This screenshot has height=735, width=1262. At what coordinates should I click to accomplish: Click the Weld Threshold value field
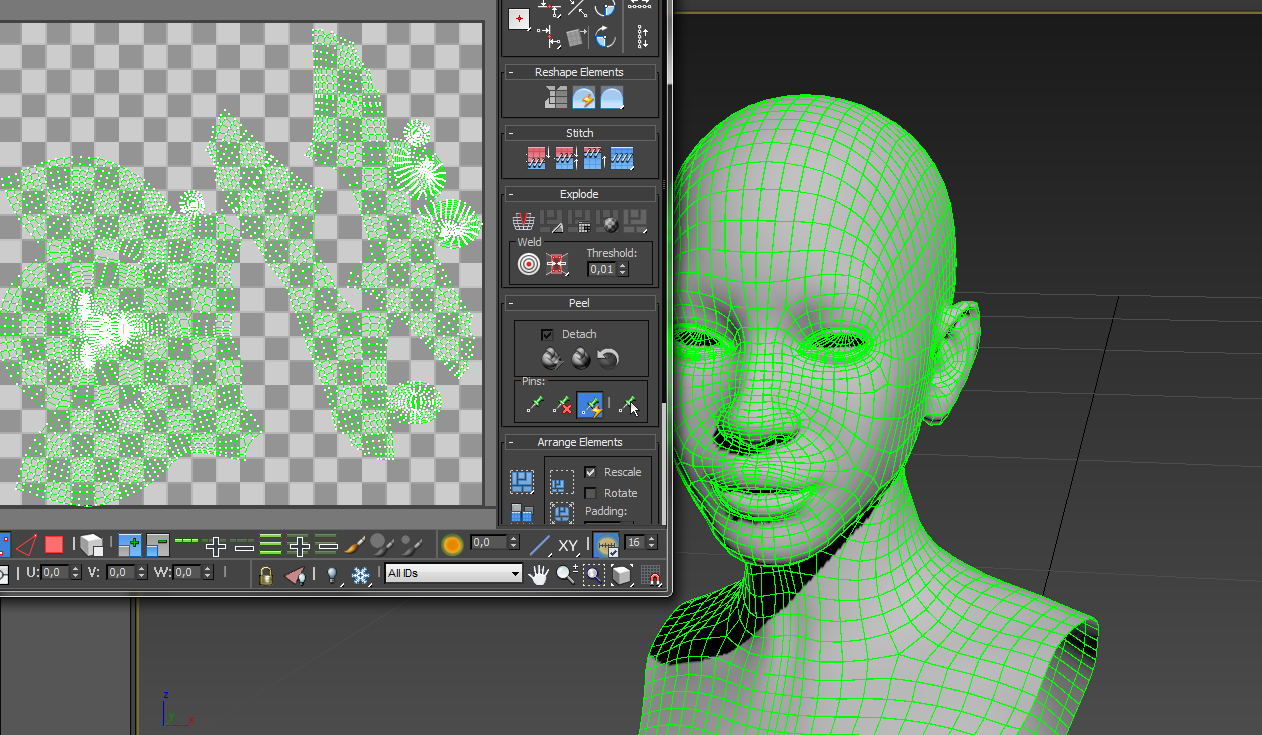601,269
